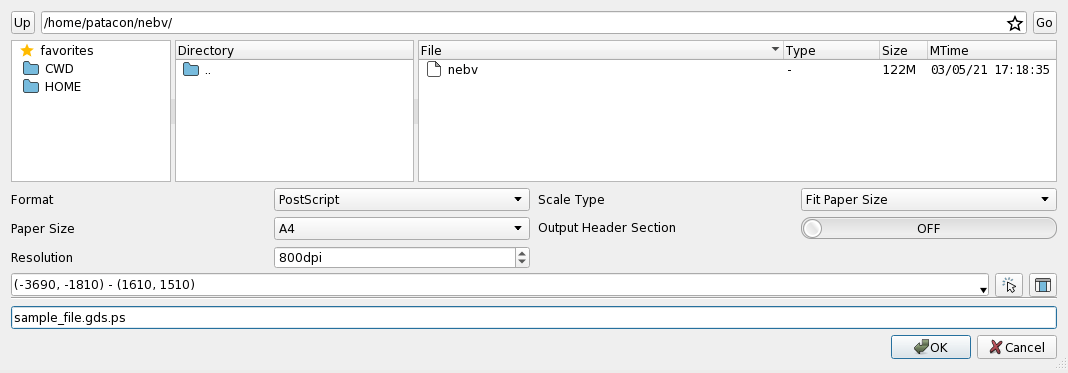Click the file icon next to nebv
This screenshot has width=1068, height=373.
point(434,69)
